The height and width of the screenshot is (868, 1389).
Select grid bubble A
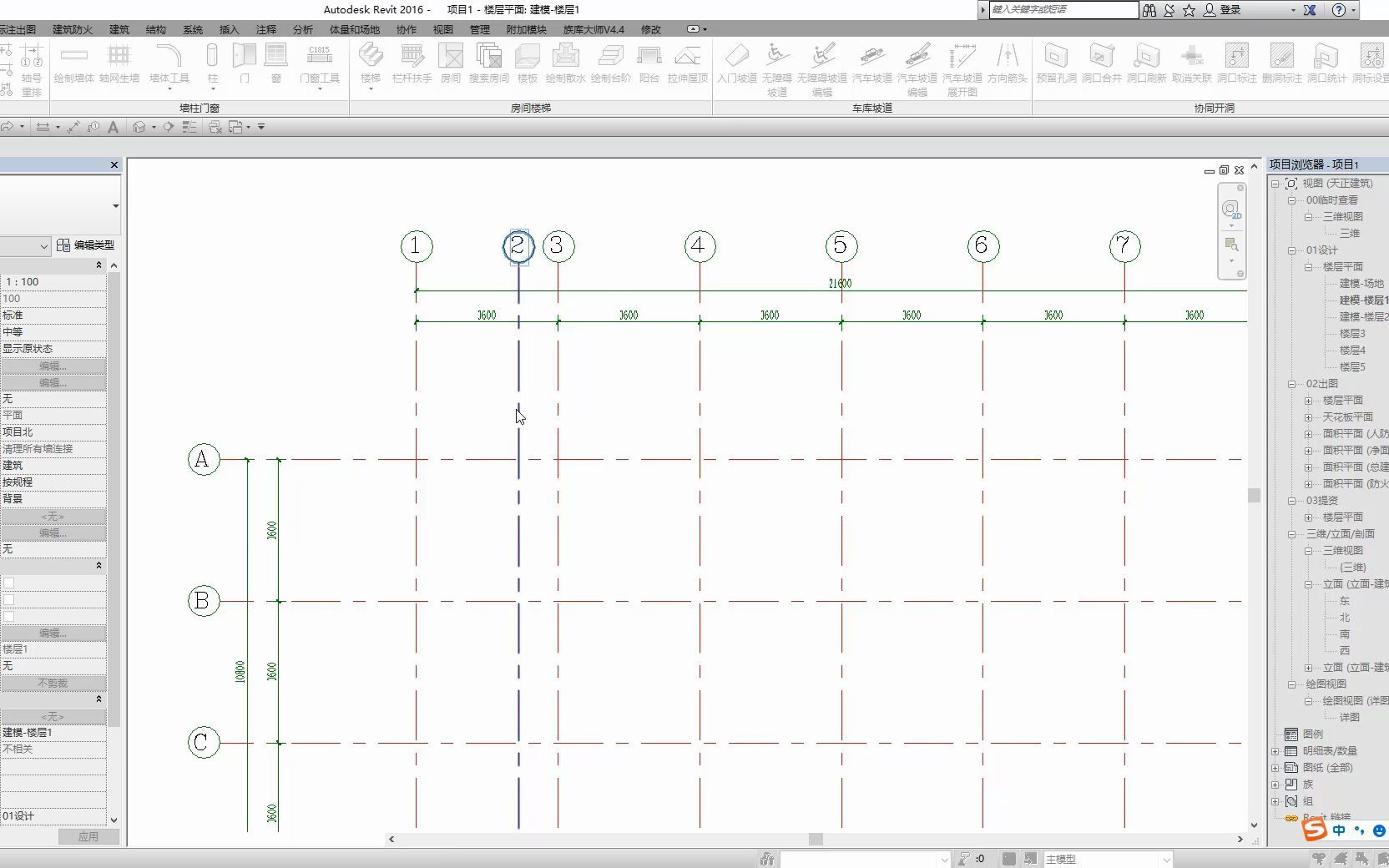(x=204, y=459)
